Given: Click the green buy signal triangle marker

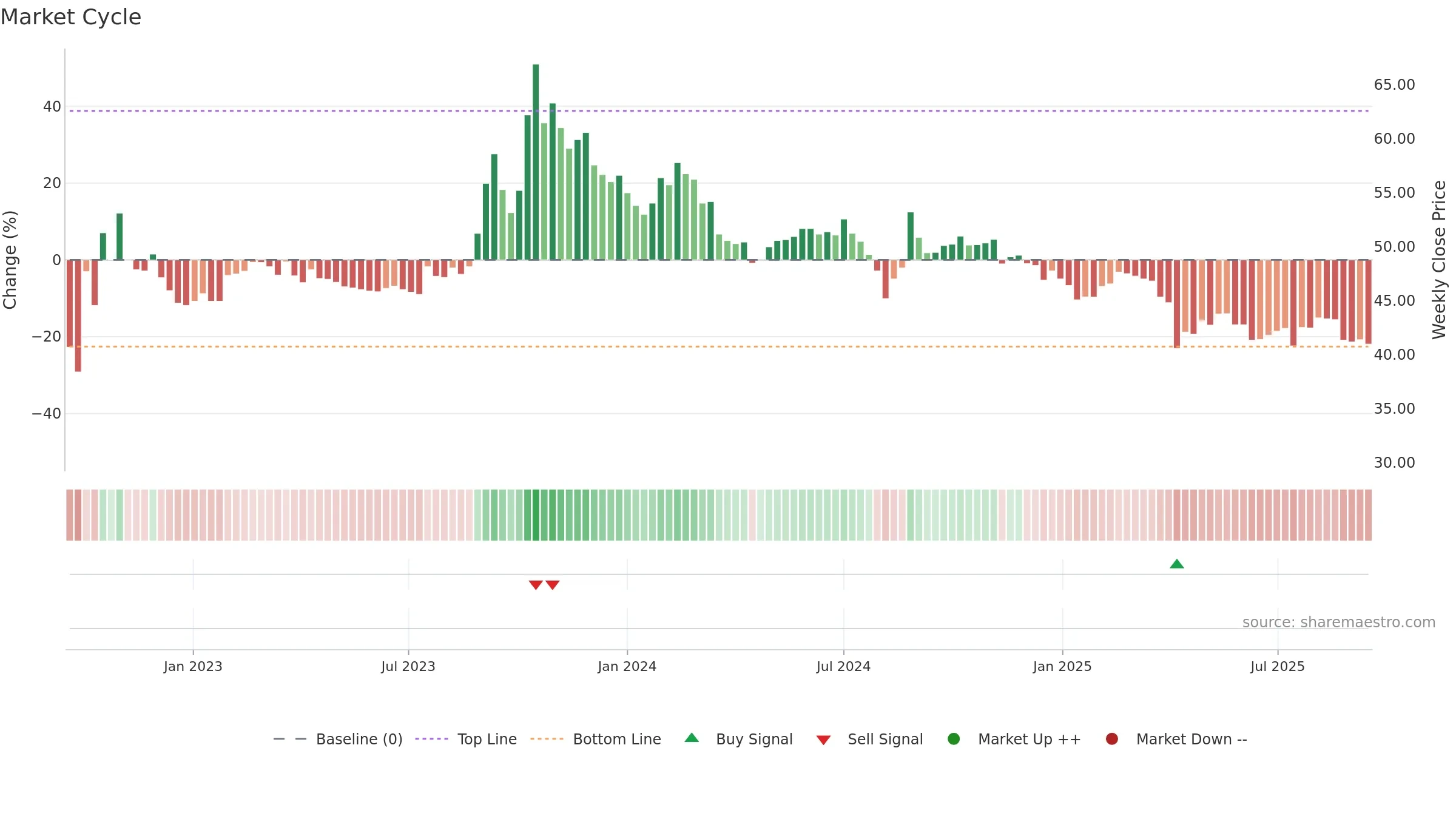Looking at the screenshot, I should pos(1177,564).
